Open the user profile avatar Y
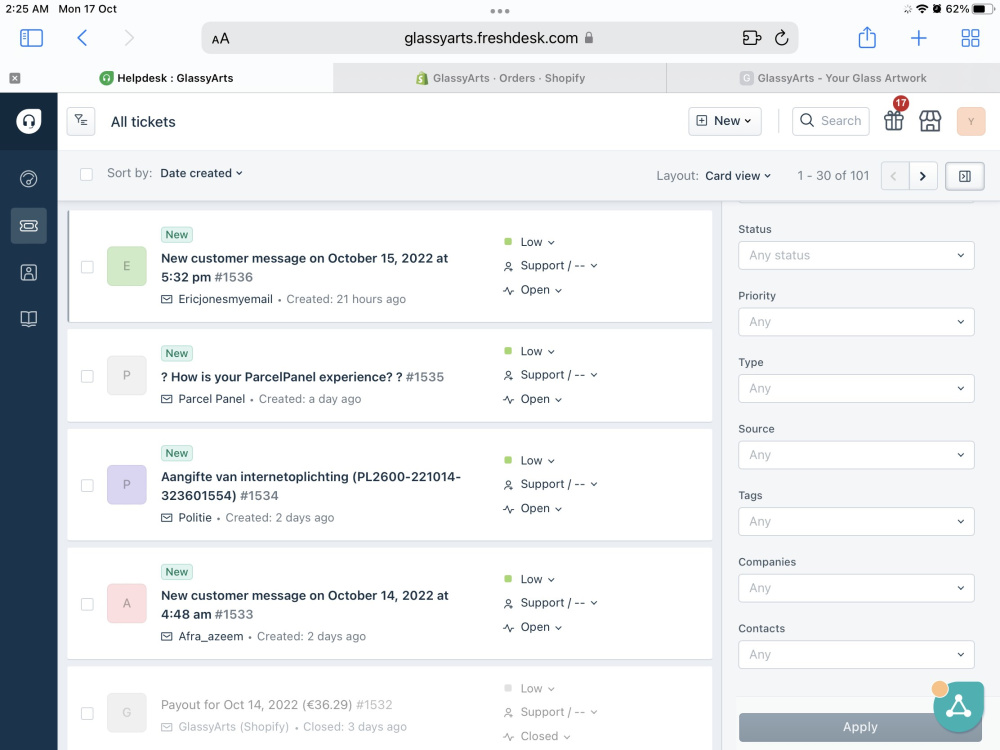The image size is (1000, 750). point(971,121)
